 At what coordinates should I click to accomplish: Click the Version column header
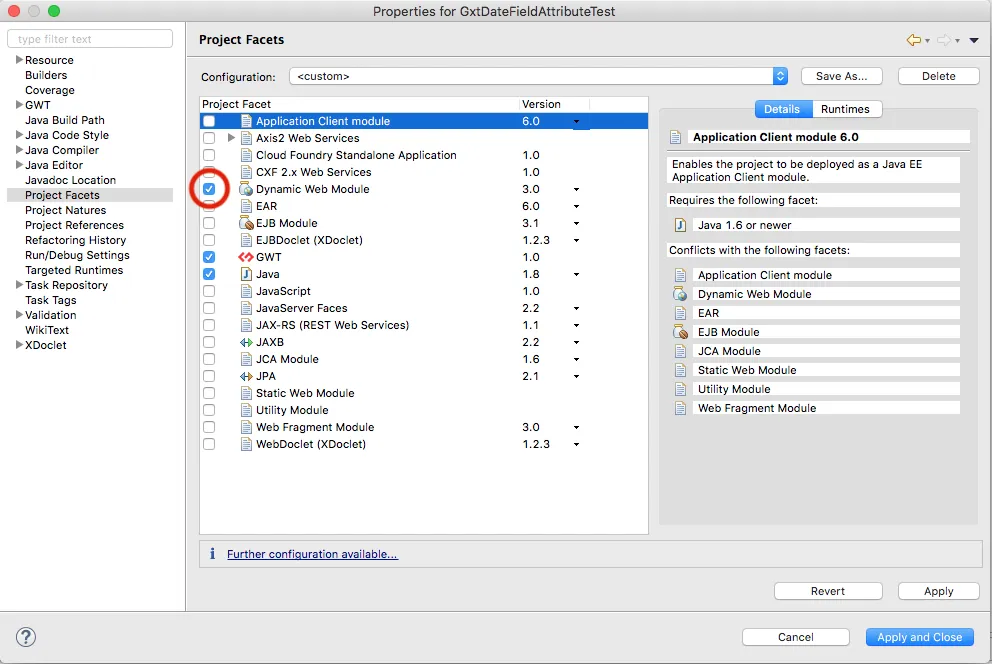(x=554, y=104)
